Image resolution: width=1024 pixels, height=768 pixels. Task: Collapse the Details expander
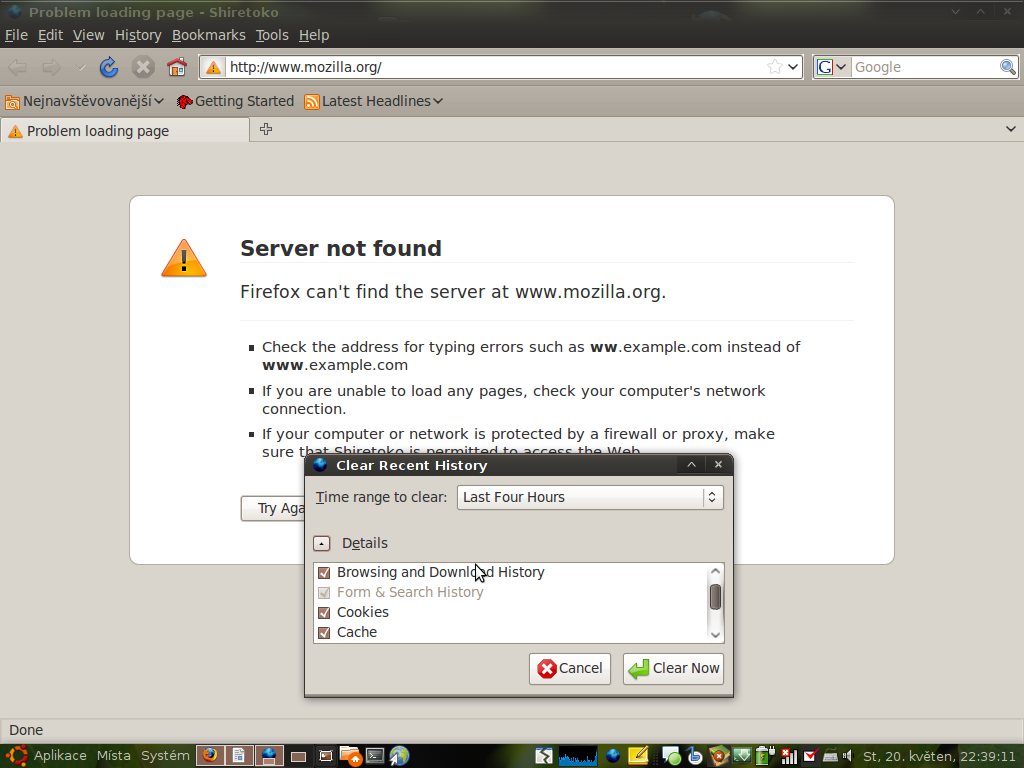(x=321, y=543)
